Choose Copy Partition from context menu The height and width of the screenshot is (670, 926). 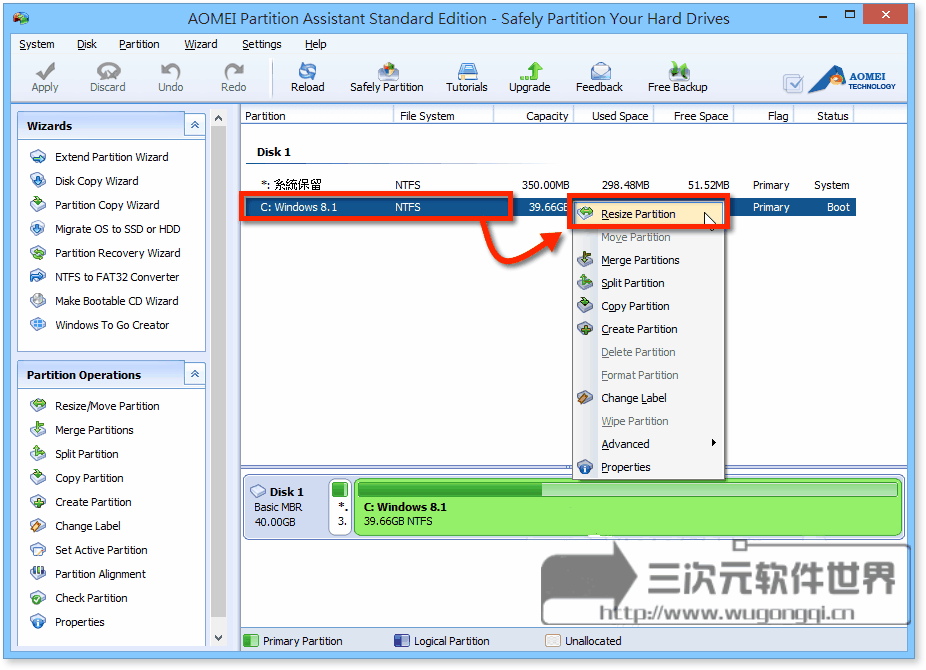[648, 306]
